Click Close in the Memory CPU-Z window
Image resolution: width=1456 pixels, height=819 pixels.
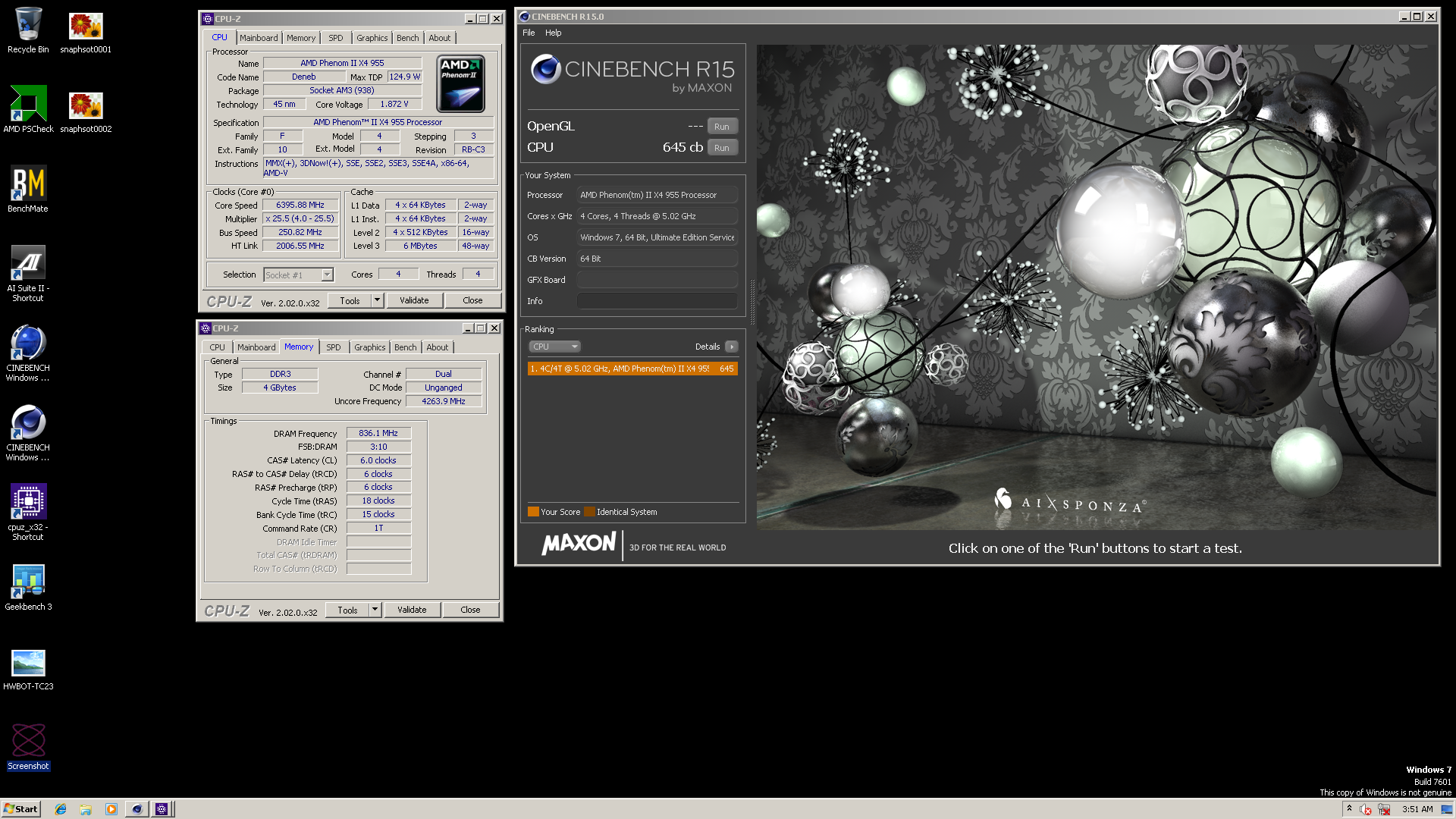(470, 610)
